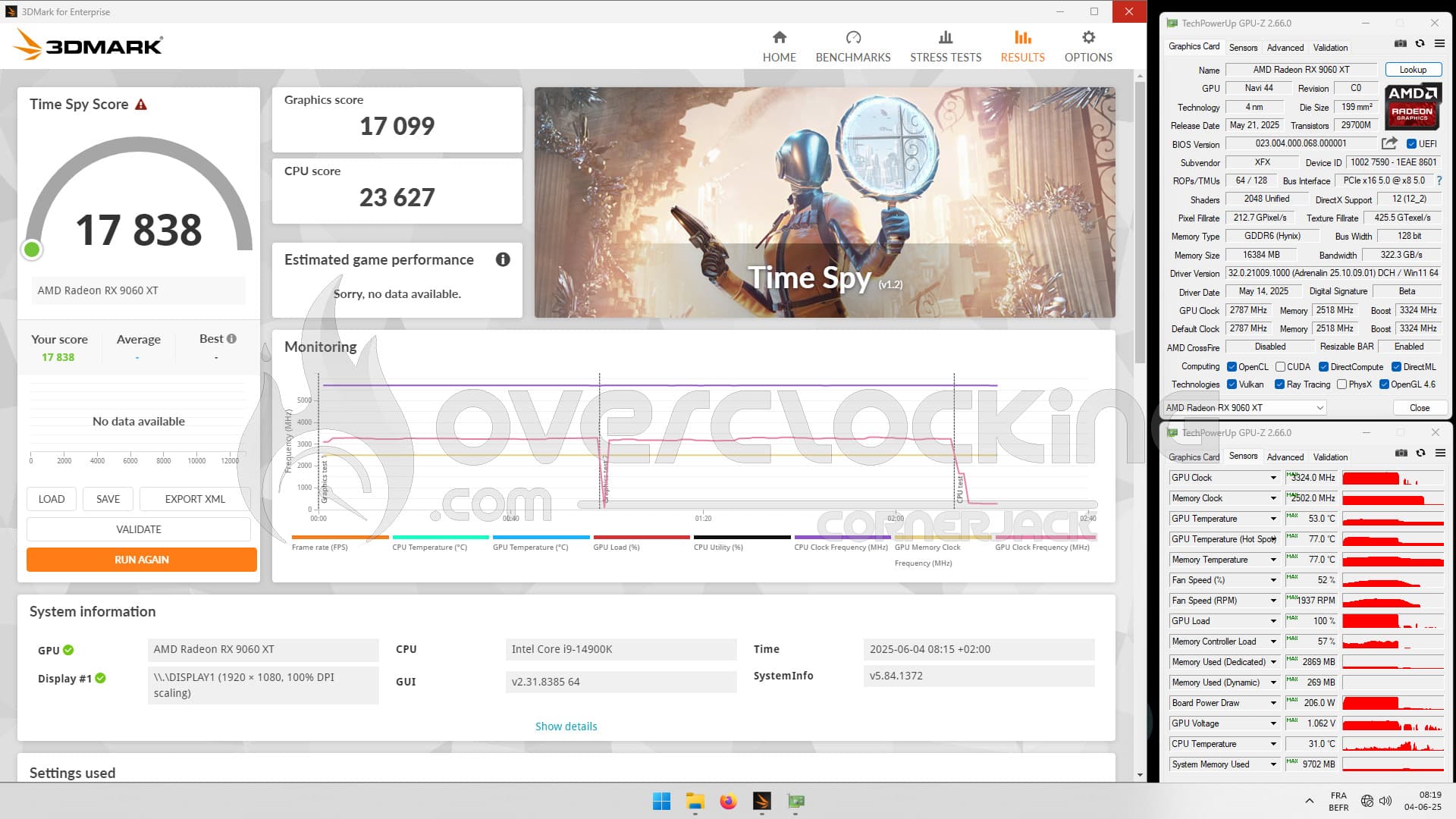Click the Time Spy Score warning icon
This screenshot has width=1456, height=819.
(141, 105)
